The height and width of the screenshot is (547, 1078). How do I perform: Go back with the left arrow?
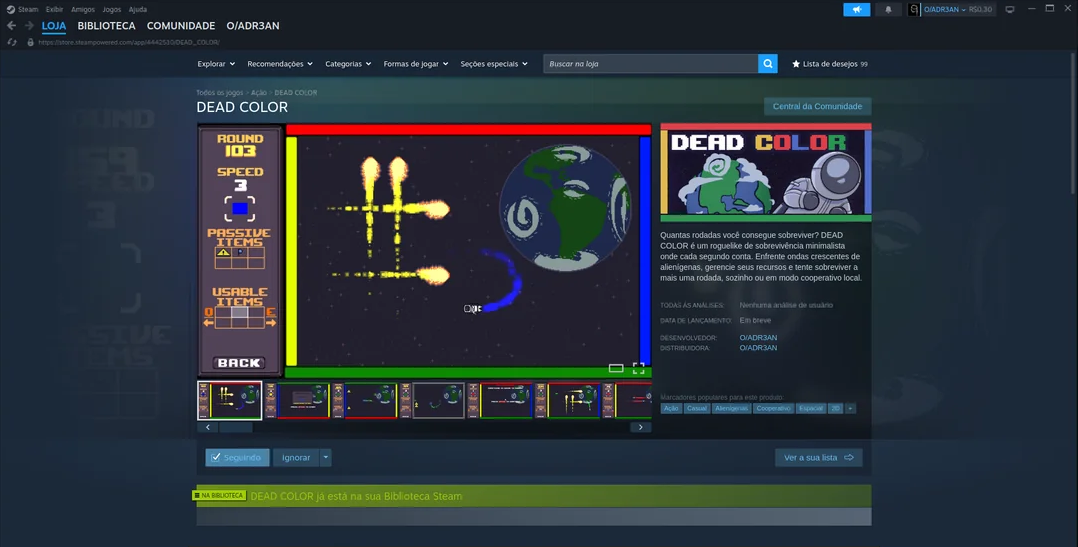(11, 25)
